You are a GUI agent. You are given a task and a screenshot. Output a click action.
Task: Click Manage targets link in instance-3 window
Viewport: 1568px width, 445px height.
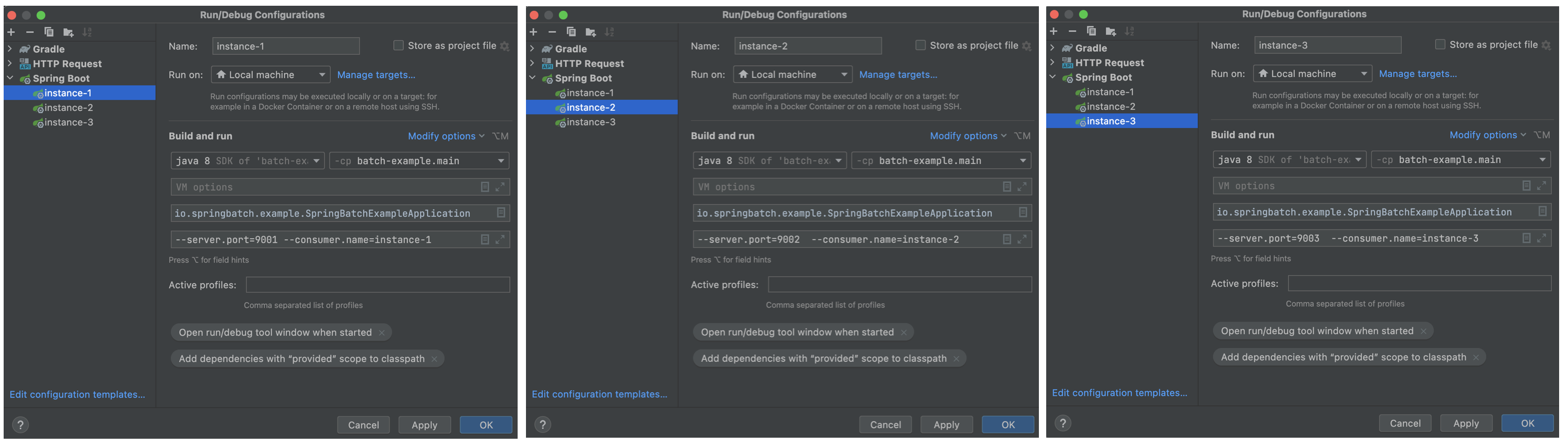tap(1418, 74)
